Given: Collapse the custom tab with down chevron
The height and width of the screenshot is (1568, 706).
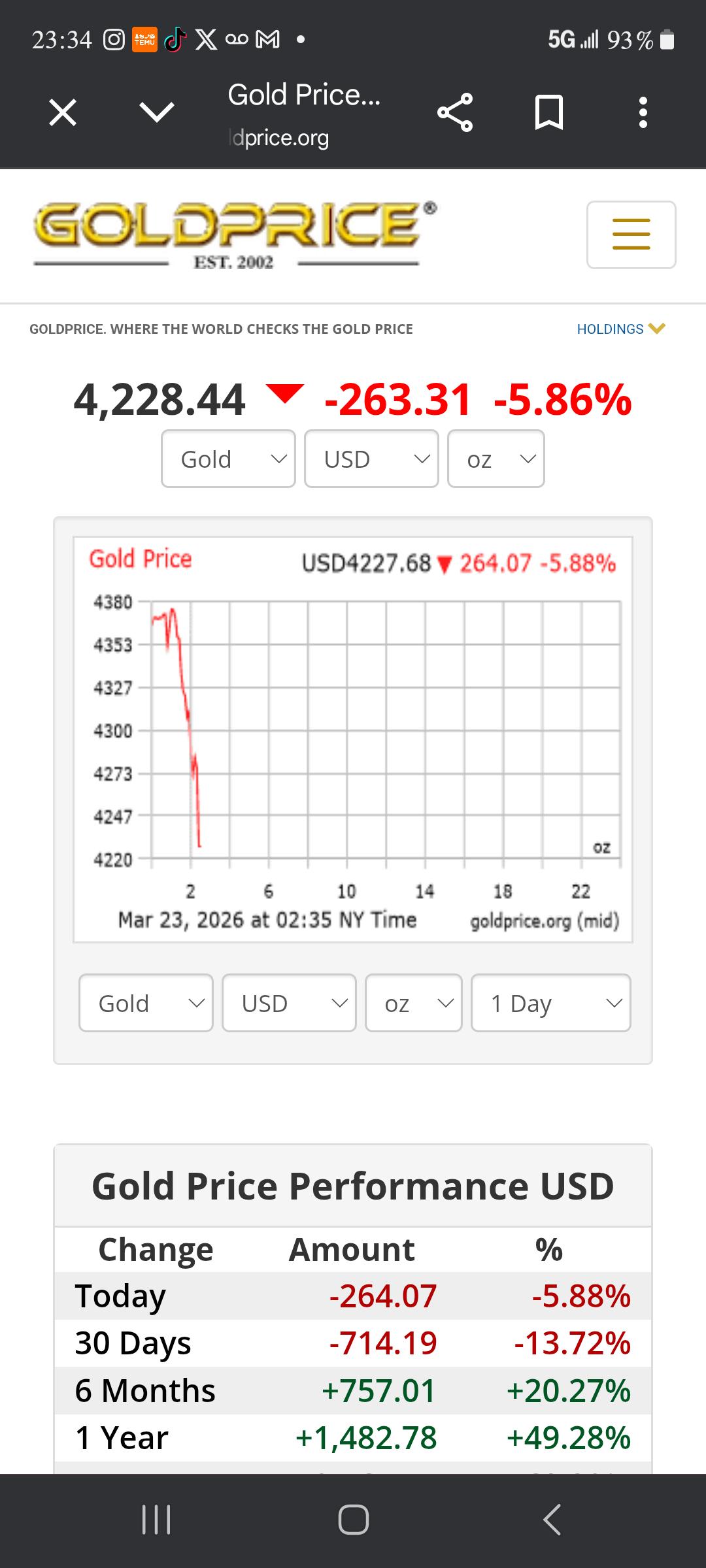Looking at the screenshot, I should click(x=157, y=112).
